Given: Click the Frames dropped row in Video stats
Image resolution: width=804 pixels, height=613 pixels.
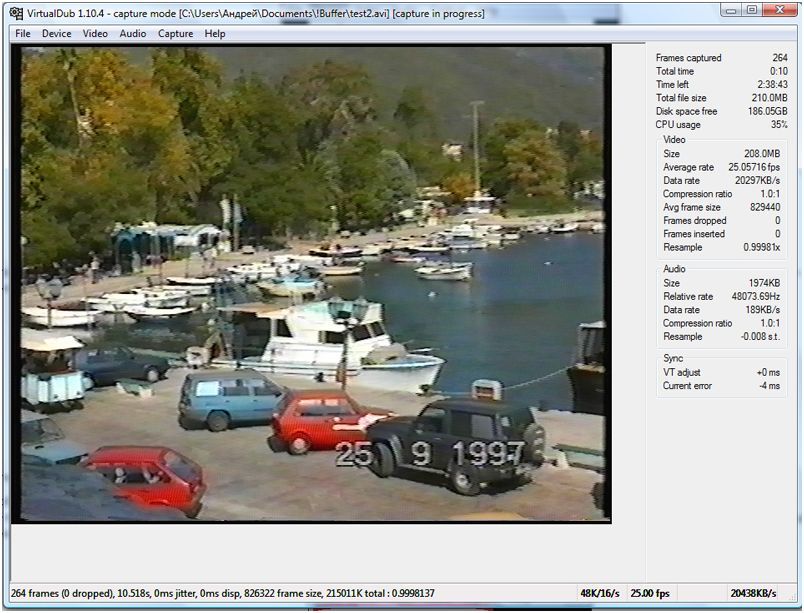Looking at the screenshot, I should pyautogui.click(x=720, y=221).
